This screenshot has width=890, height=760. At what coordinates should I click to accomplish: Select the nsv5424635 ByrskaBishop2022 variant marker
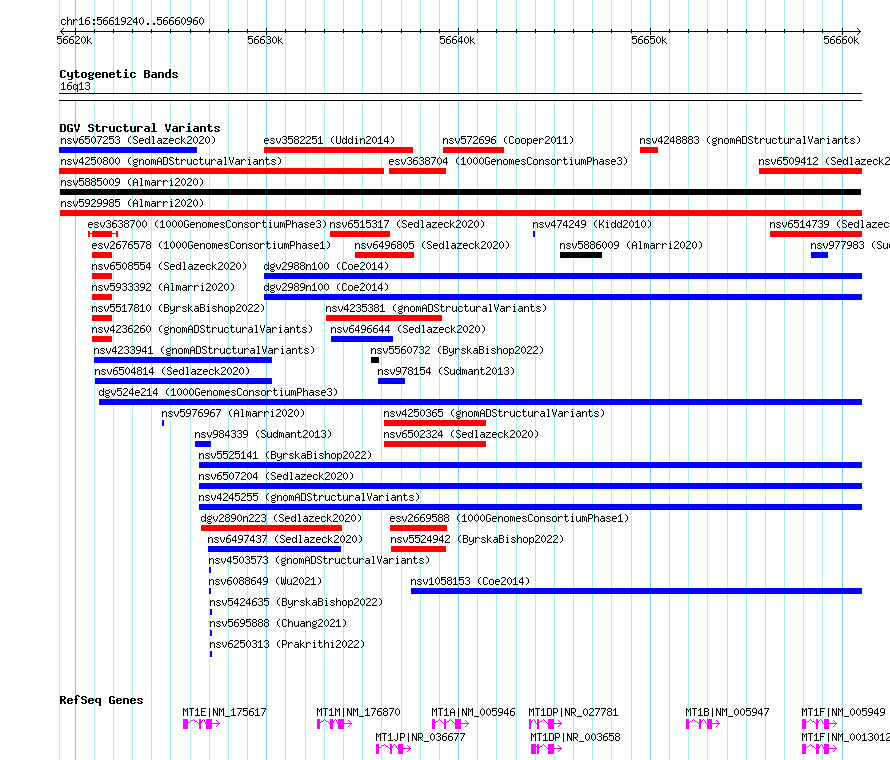coord(211,612)
